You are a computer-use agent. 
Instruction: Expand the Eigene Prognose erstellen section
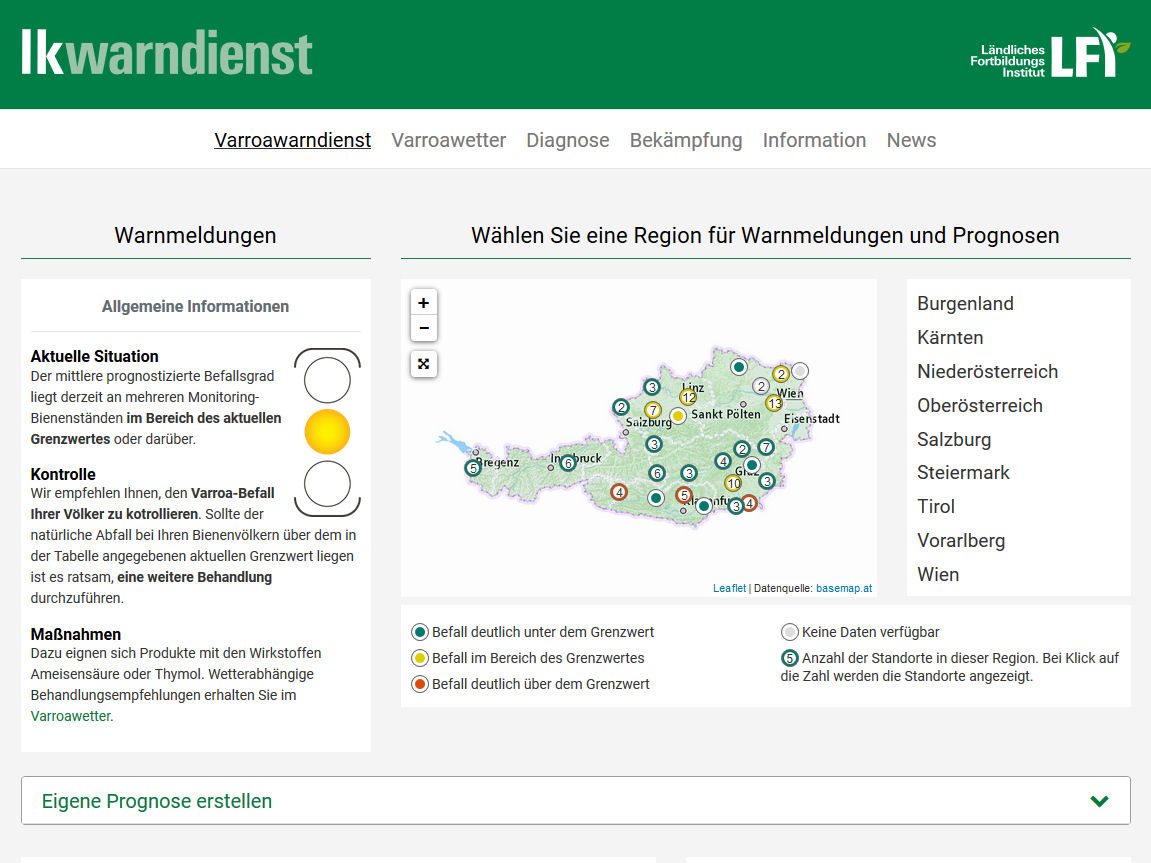click(157, 801)
